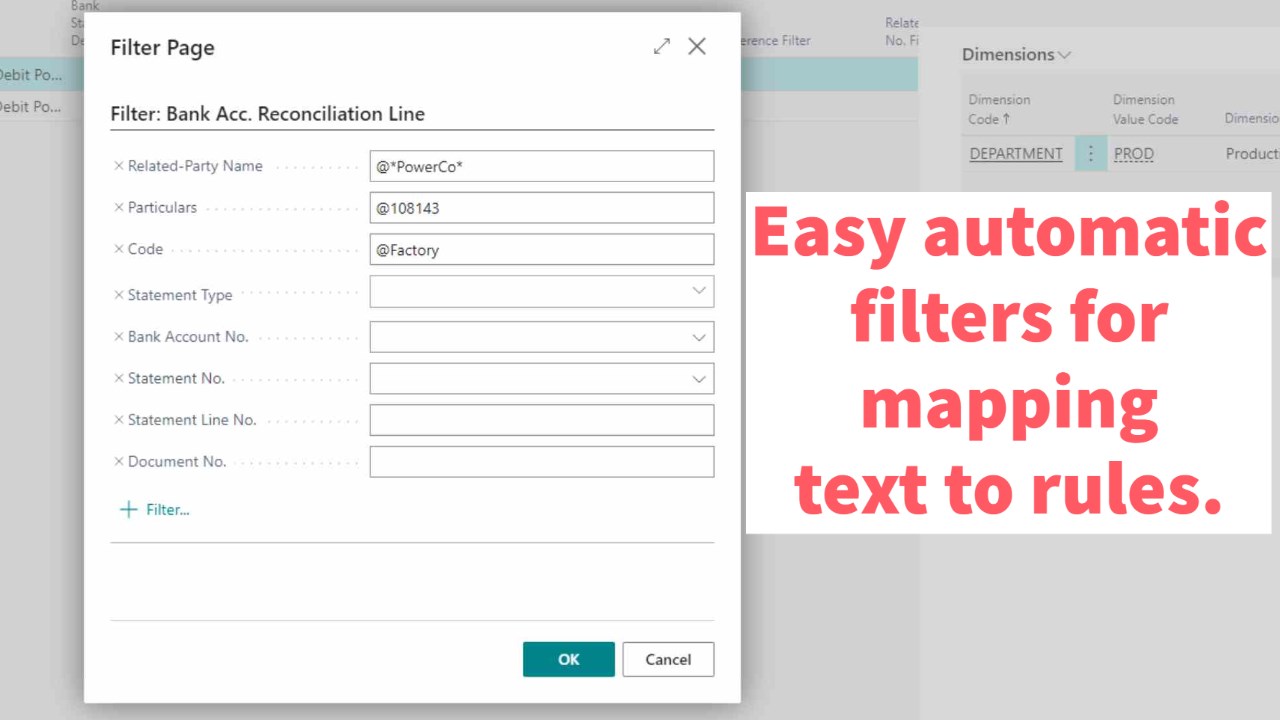Open the PROD dimension value code
The image size is (1280, 720).
[1134, 154]
